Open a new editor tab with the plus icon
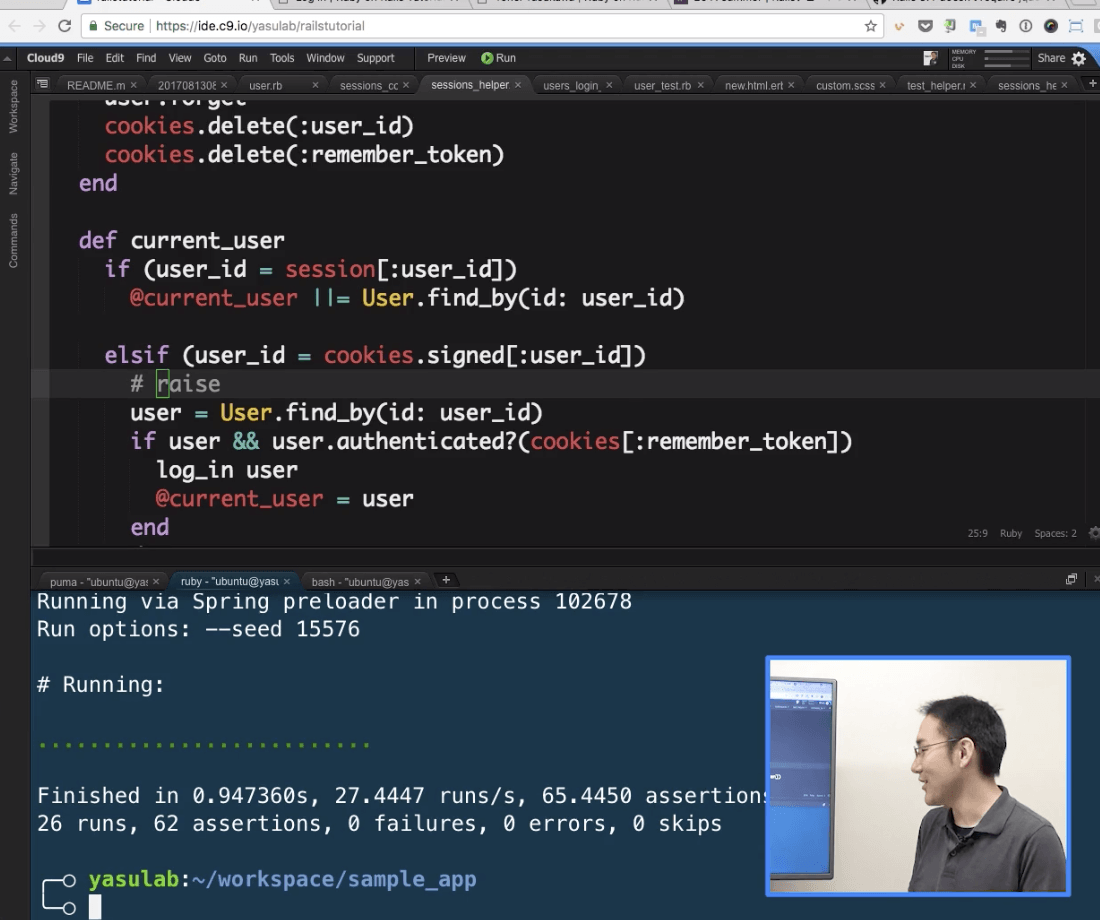The image size is (1100, 920). (x=1092, y=84)
